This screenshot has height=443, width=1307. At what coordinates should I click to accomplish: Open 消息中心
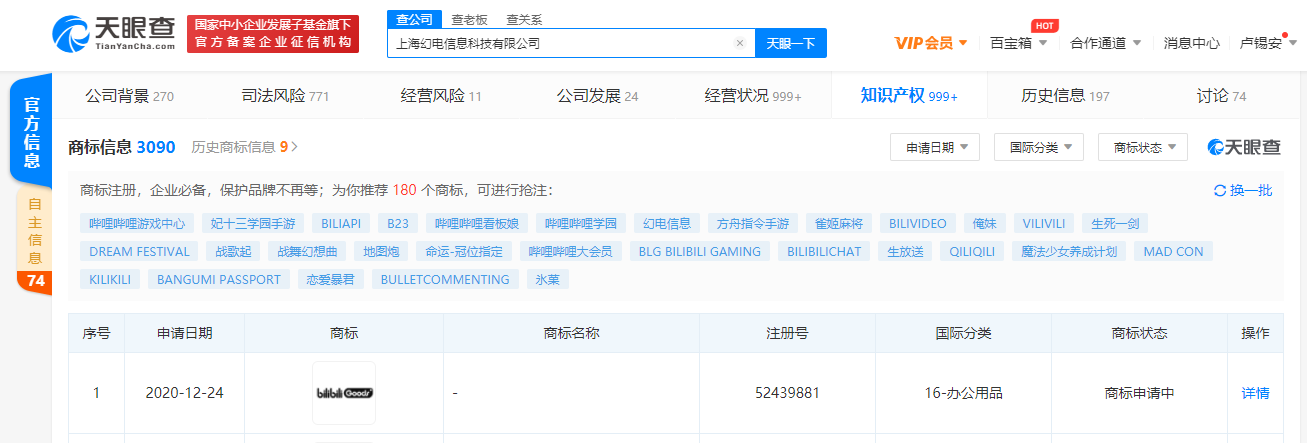tap(1191, 43)
